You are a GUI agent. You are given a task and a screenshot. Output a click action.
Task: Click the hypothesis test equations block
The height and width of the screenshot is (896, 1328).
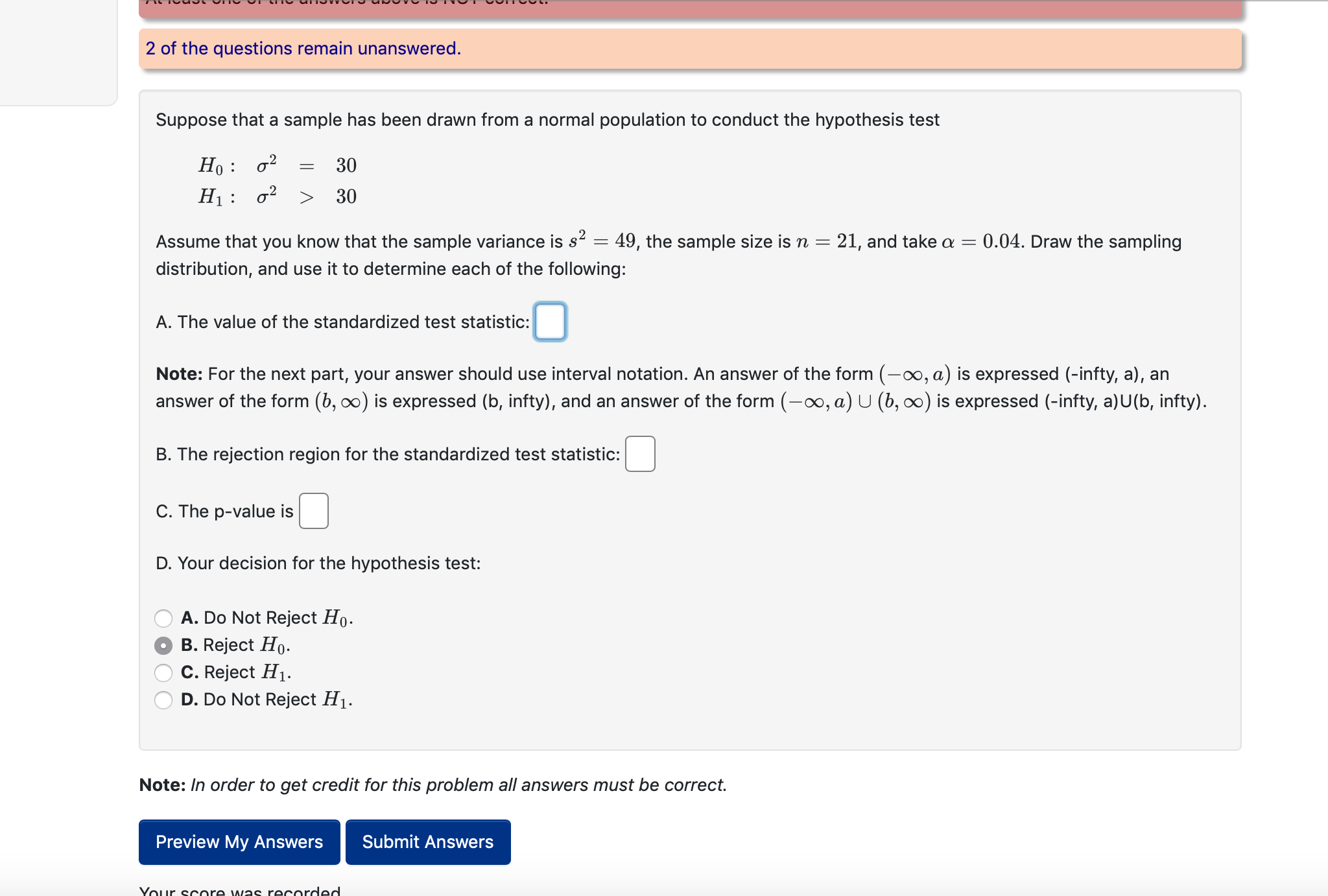(278, 180)
